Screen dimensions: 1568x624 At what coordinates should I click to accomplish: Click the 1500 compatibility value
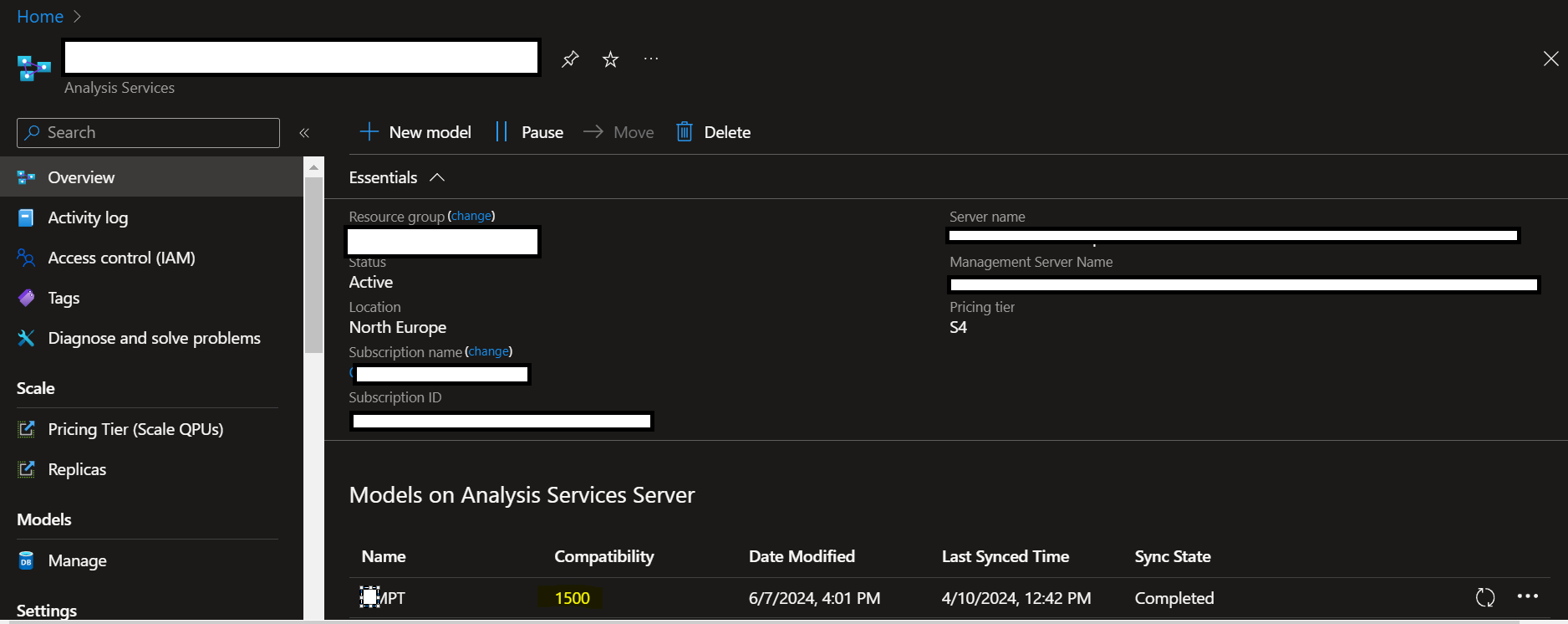(572, 598)
